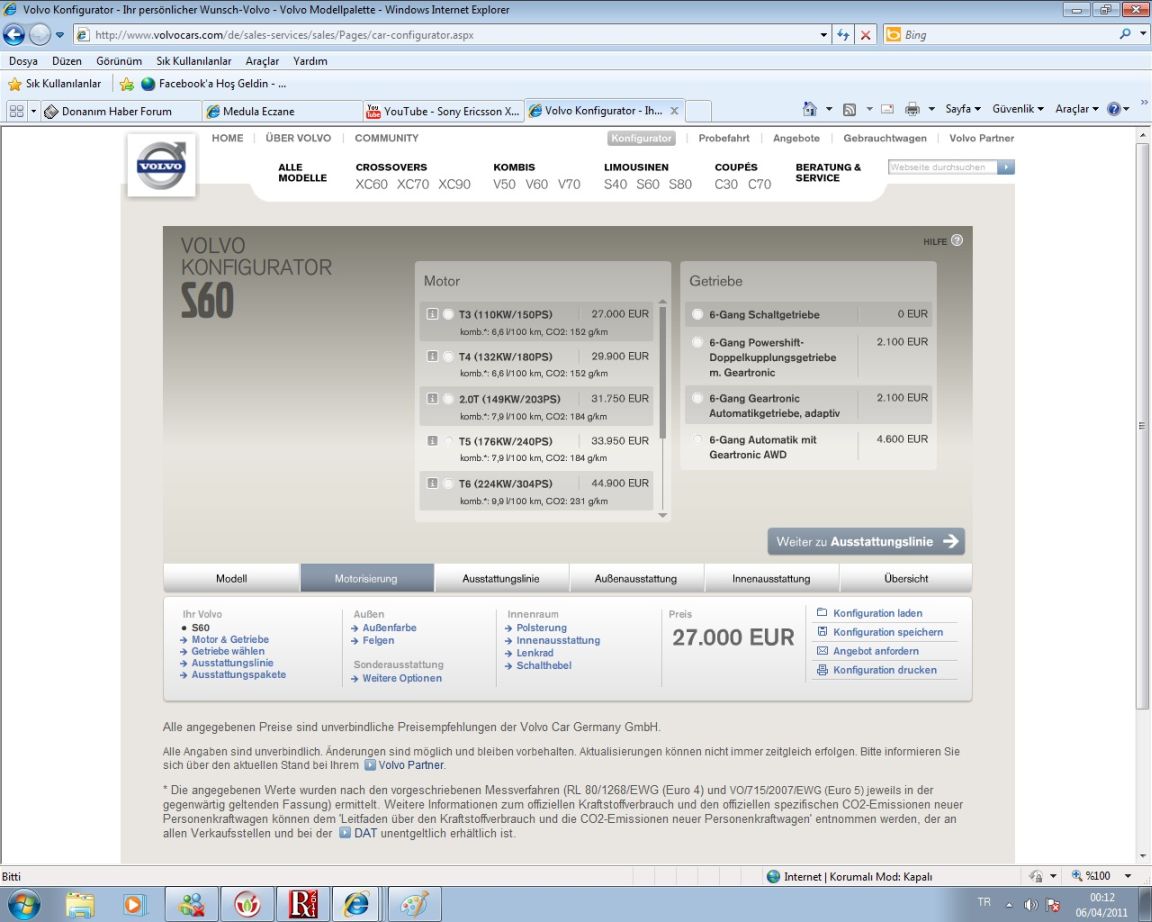Open the Araçlar command bar dropdown

click(1077, 109)
